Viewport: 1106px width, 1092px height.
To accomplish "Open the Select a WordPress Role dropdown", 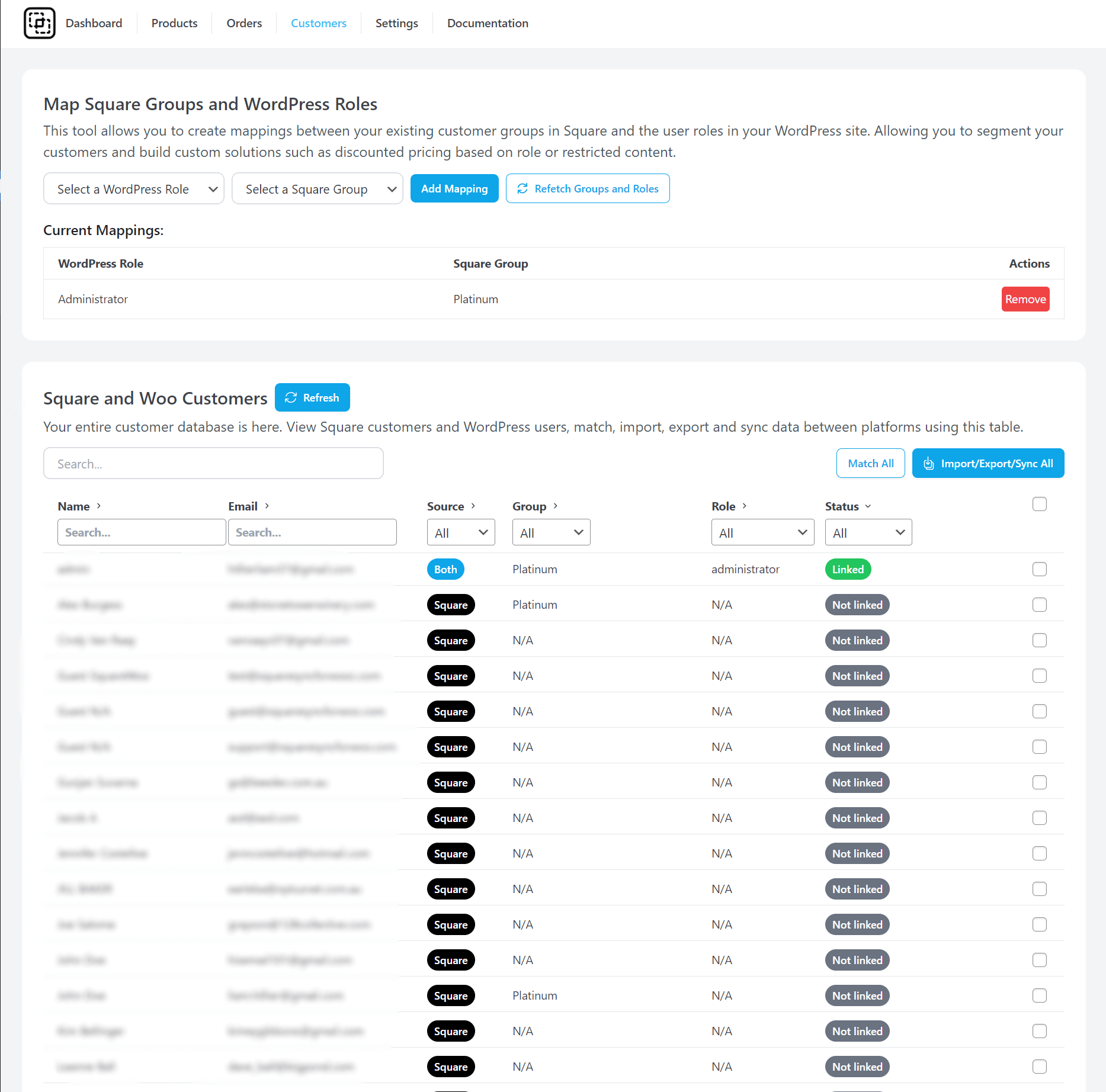I will 134,189.
